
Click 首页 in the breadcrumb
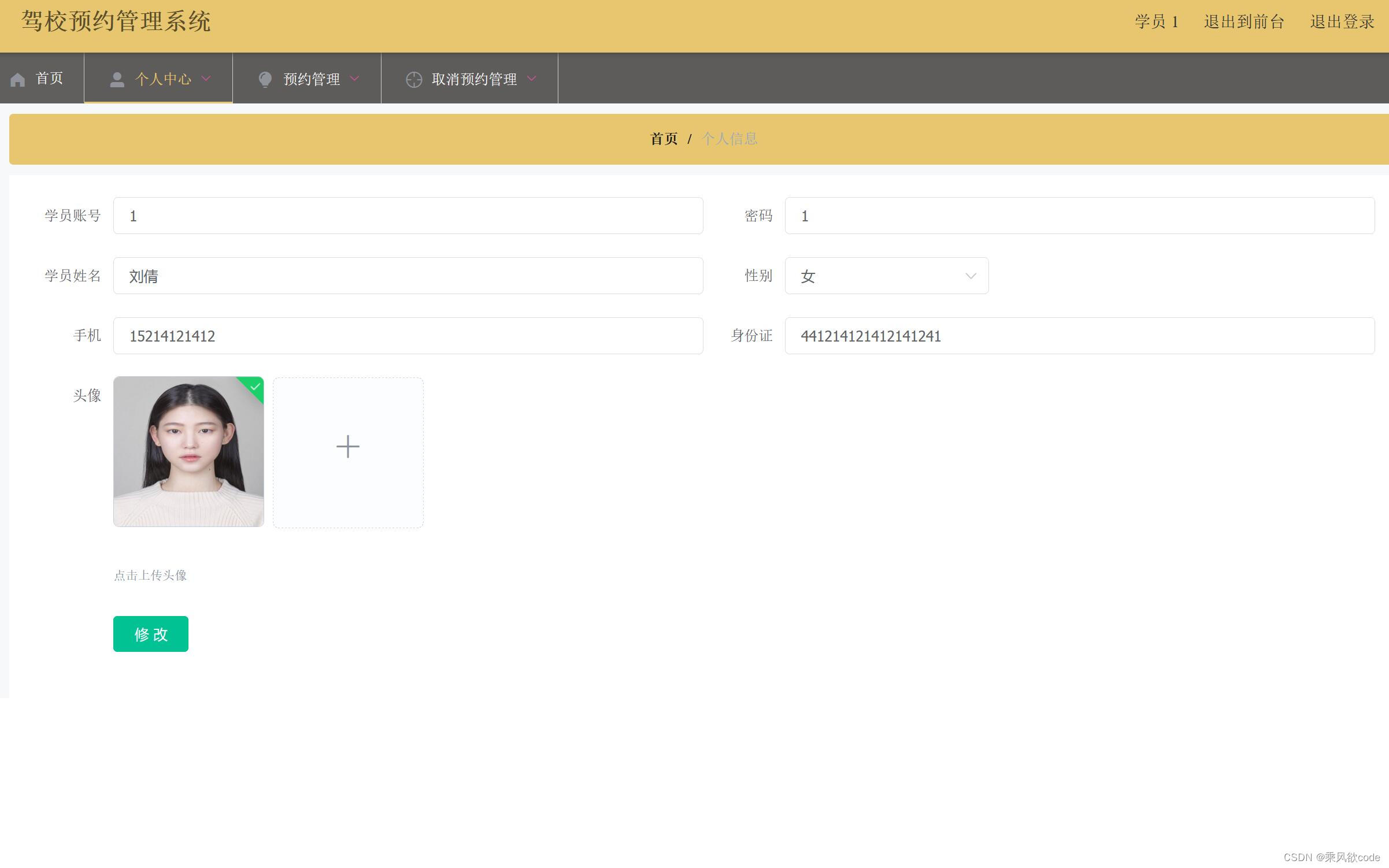[664, 139]
